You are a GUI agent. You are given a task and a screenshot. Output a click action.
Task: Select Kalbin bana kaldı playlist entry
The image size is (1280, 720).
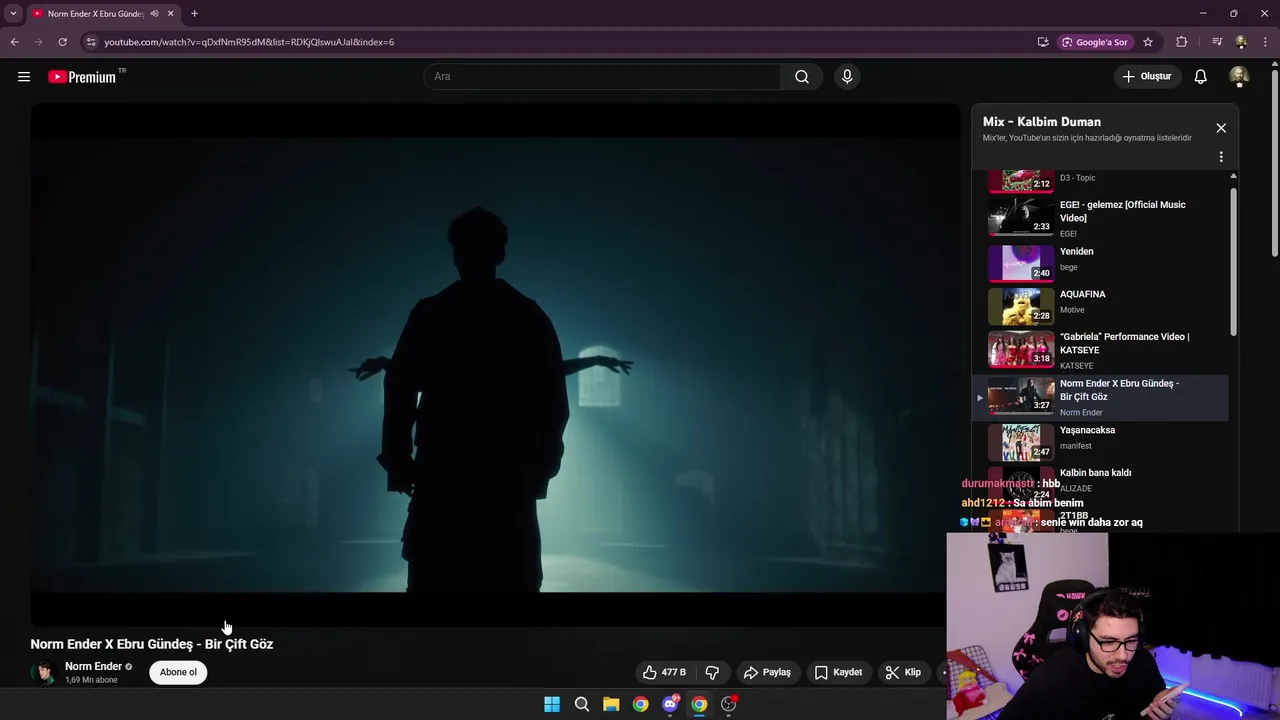pyautogui.click(x=1095, y=473)
